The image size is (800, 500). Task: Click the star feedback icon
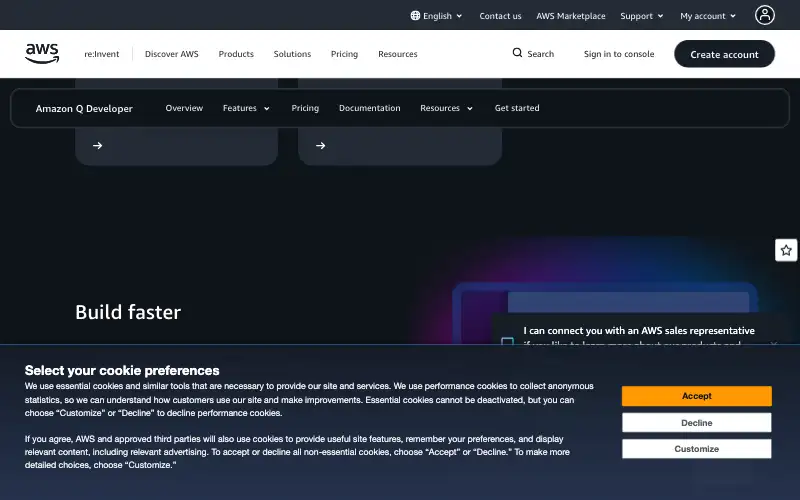click(x=786, y=250)
